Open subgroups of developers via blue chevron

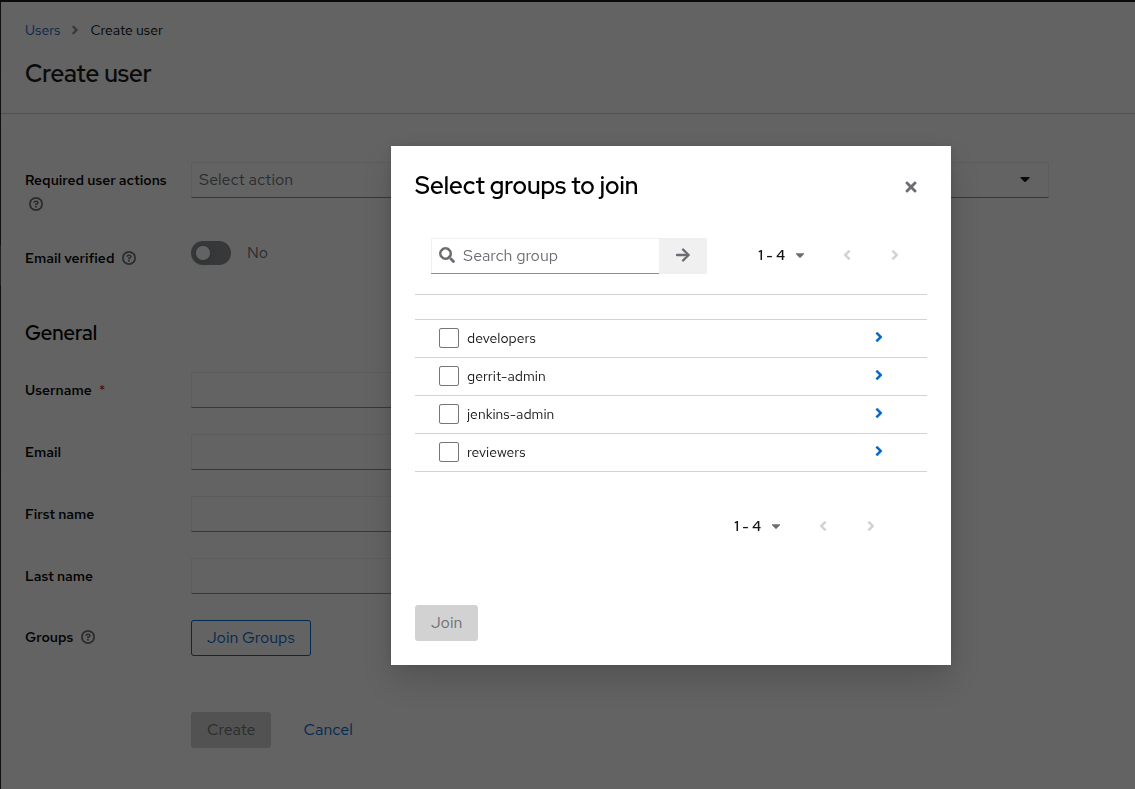click(x=878, y=337)
